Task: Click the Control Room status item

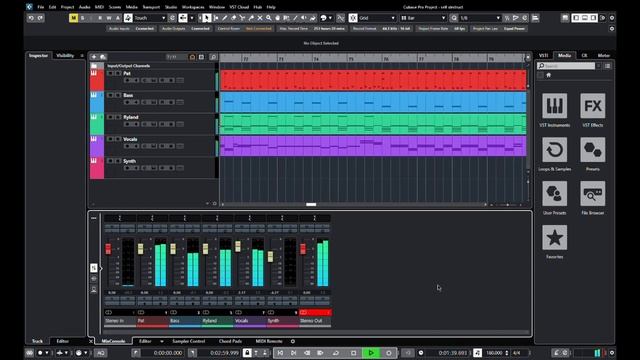Action: [x=244, y=29]
